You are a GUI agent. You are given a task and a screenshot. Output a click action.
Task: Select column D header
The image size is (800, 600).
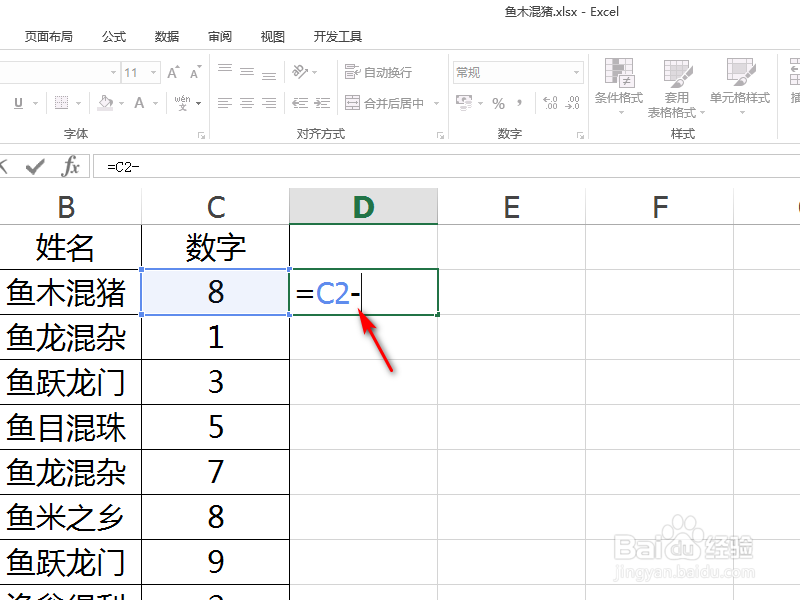tap(363, 207)
